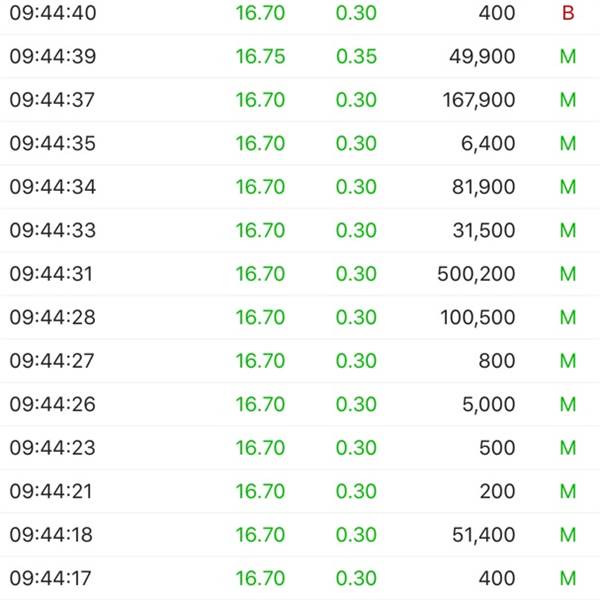Tap the 09:44:31 timestamp
The width and height of the screenshot is (600, 600).
pyautogui.click(x=51, y=274)
